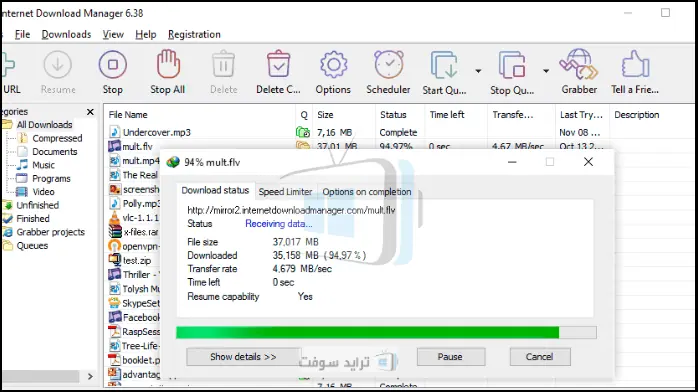Open Options gear icon

click(x=333, y=65)
